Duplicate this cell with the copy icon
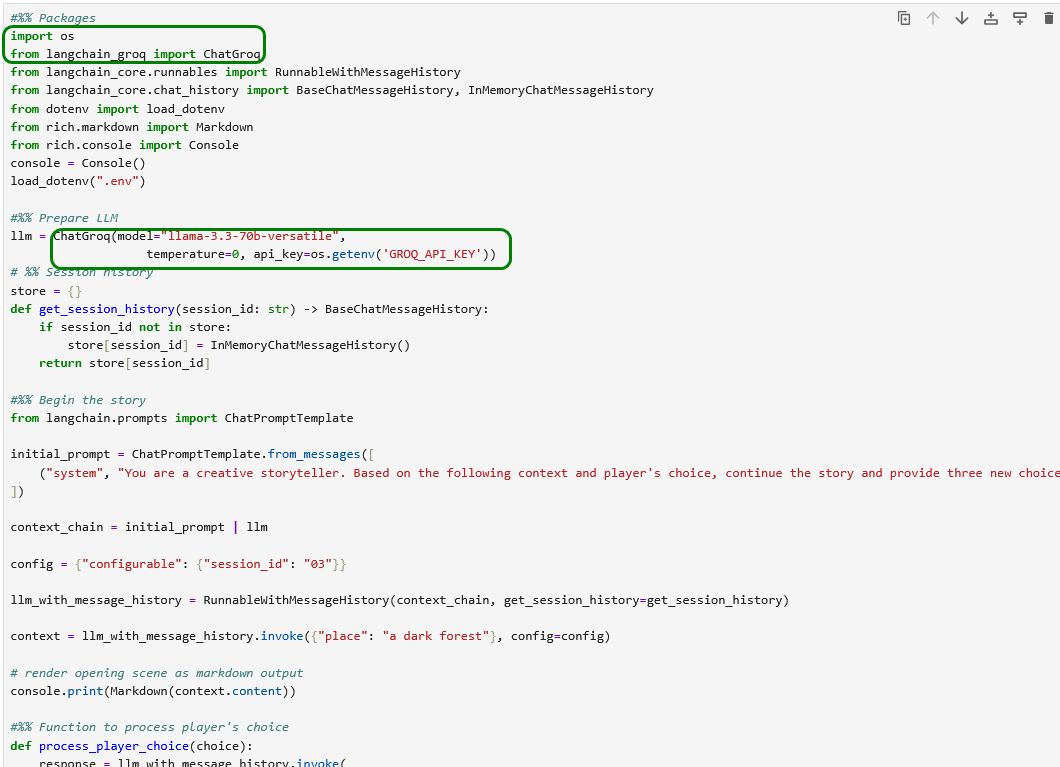Viewport: 1060px width, 767px height. pos(904,18)
